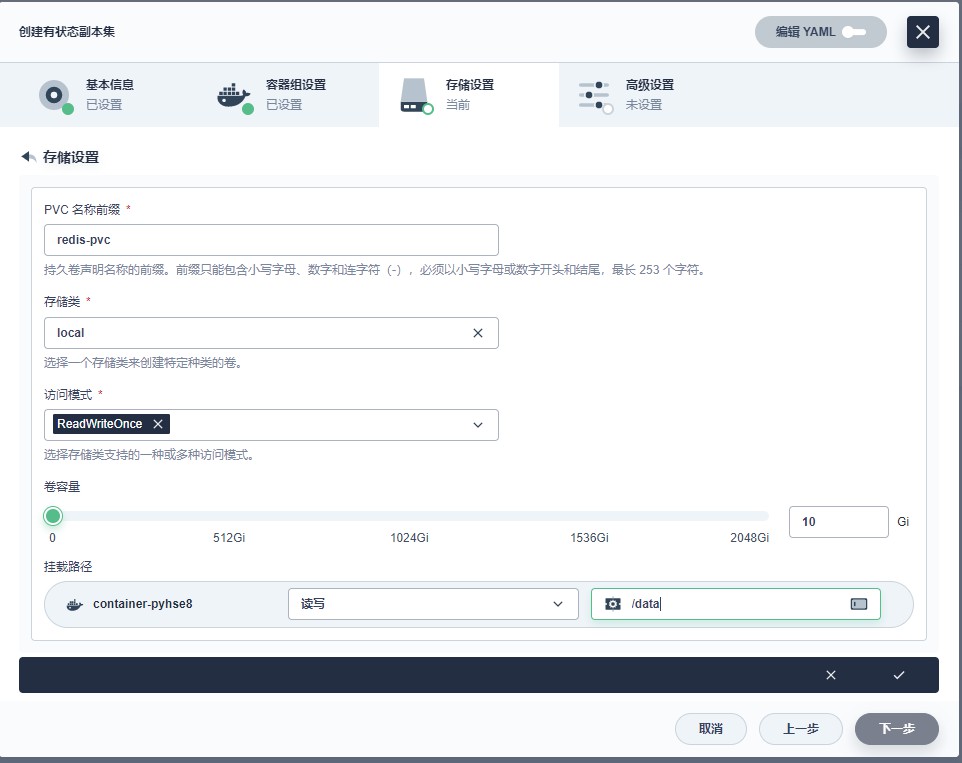Click the docker whale icon of 容器组设置

pos(234,95)
